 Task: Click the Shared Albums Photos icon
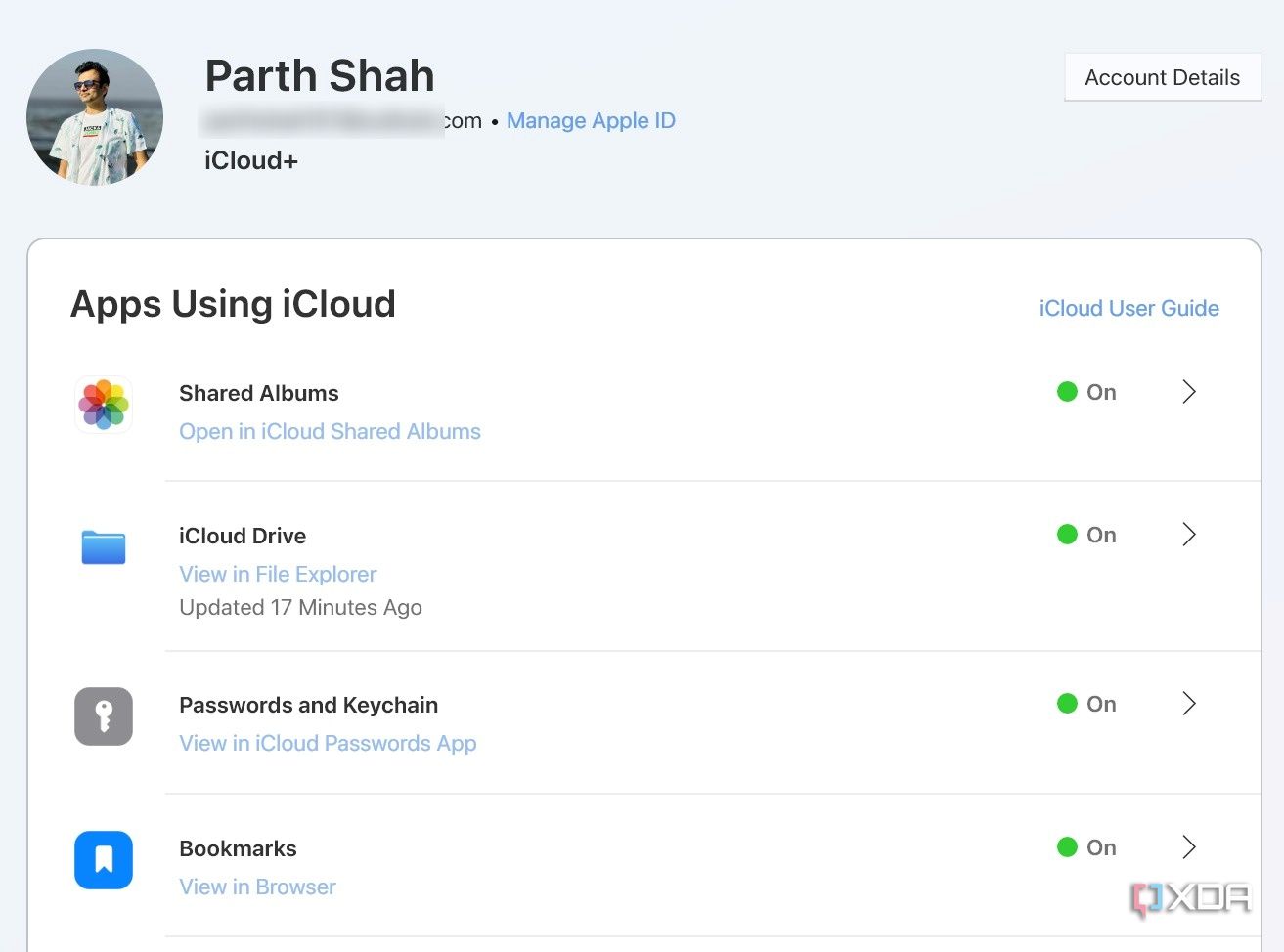104,405
